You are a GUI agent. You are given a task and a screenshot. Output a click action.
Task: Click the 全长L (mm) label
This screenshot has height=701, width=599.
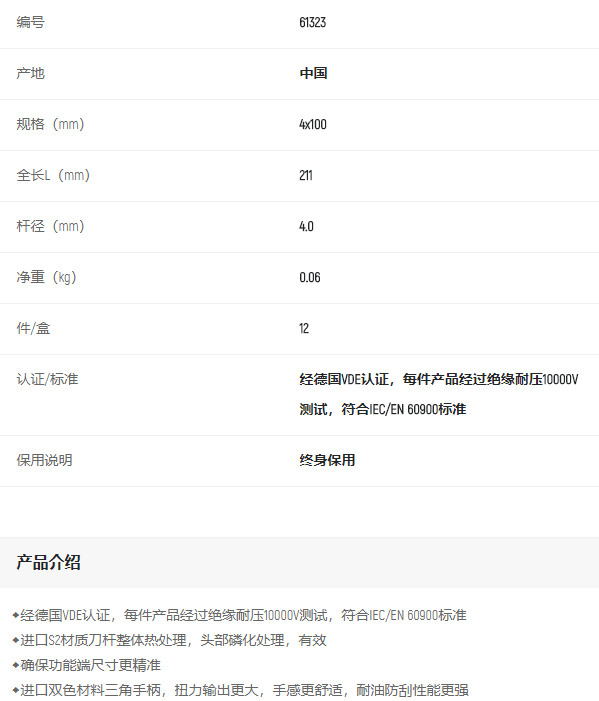53,175
